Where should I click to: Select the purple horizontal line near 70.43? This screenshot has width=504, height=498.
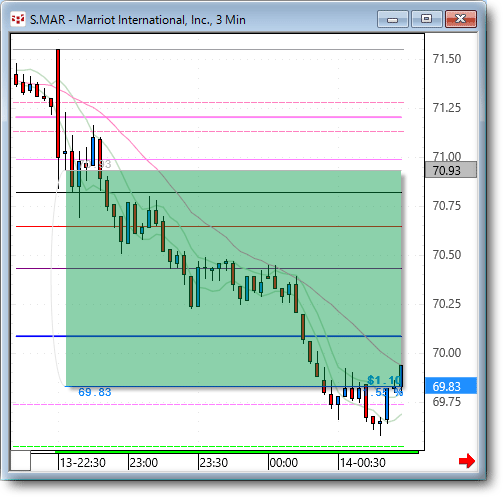tap(209, 268)
